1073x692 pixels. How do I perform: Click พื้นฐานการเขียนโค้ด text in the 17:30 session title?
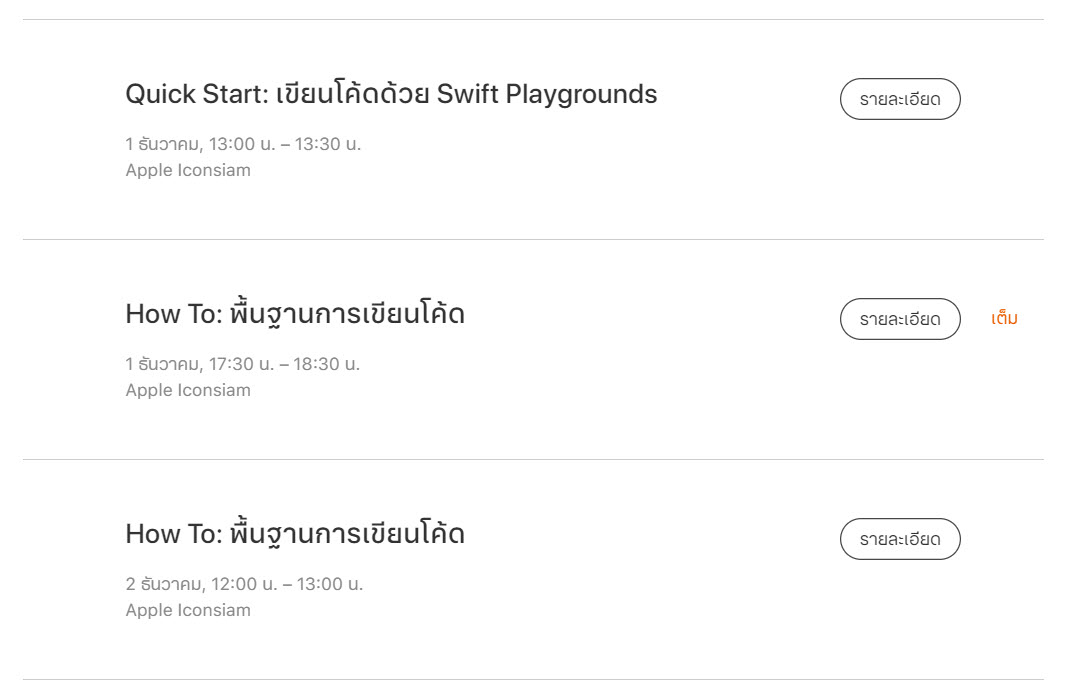(x=347, y=314)
